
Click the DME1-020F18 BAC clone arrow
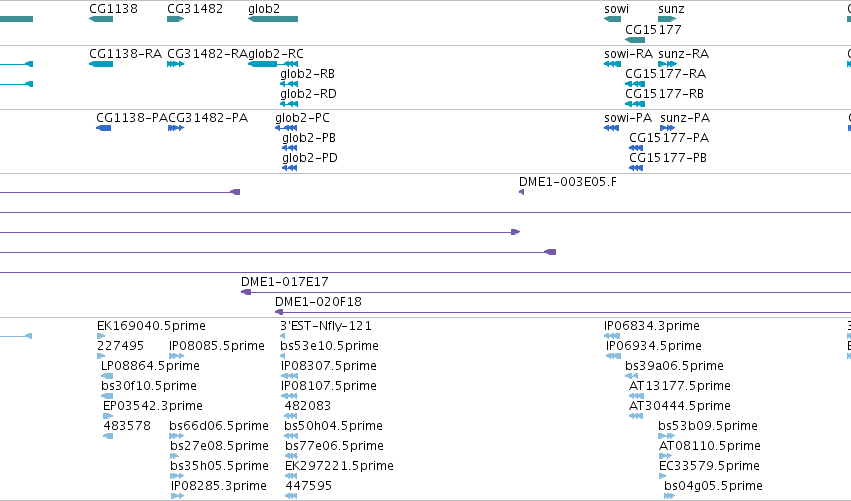coord(563,312)
